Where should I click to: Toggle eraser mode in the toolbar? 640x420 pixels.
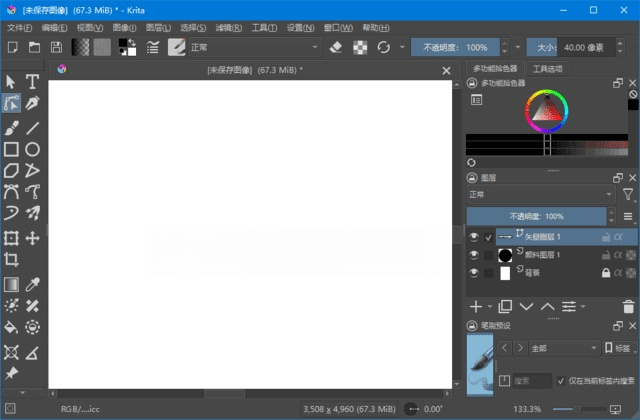tap(336, 47)
